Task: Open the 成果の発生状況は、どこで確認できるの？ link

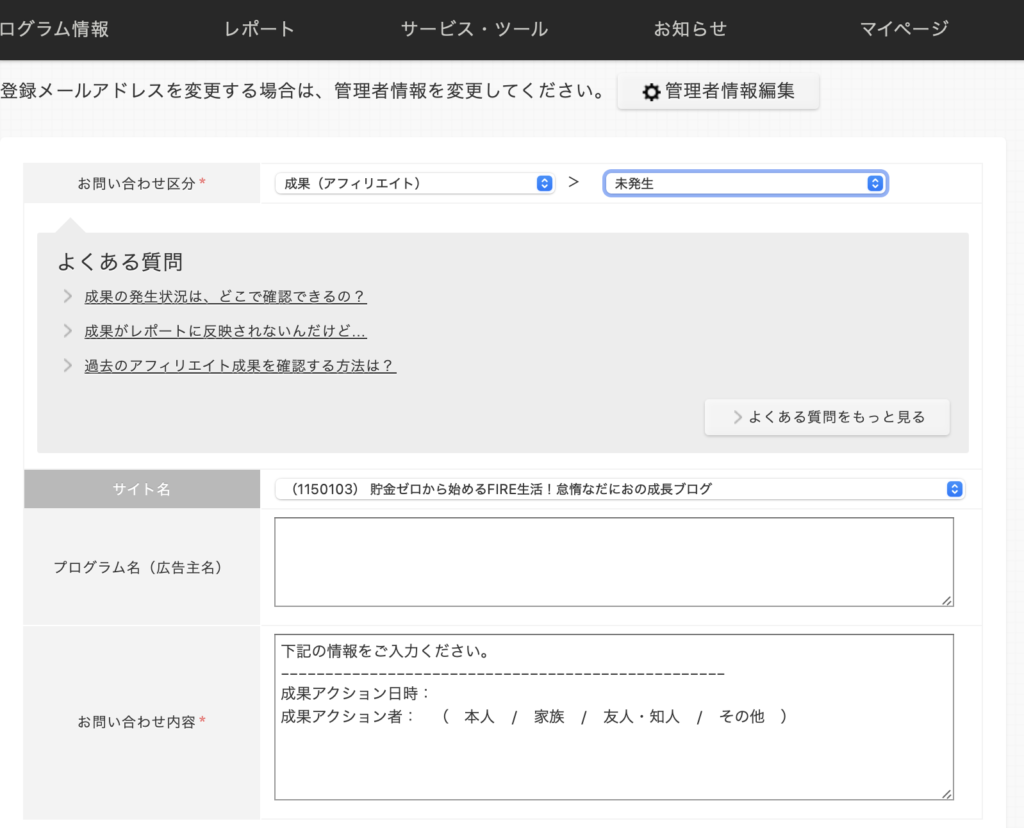Action: pyautogui.click(x=225, y=296)
